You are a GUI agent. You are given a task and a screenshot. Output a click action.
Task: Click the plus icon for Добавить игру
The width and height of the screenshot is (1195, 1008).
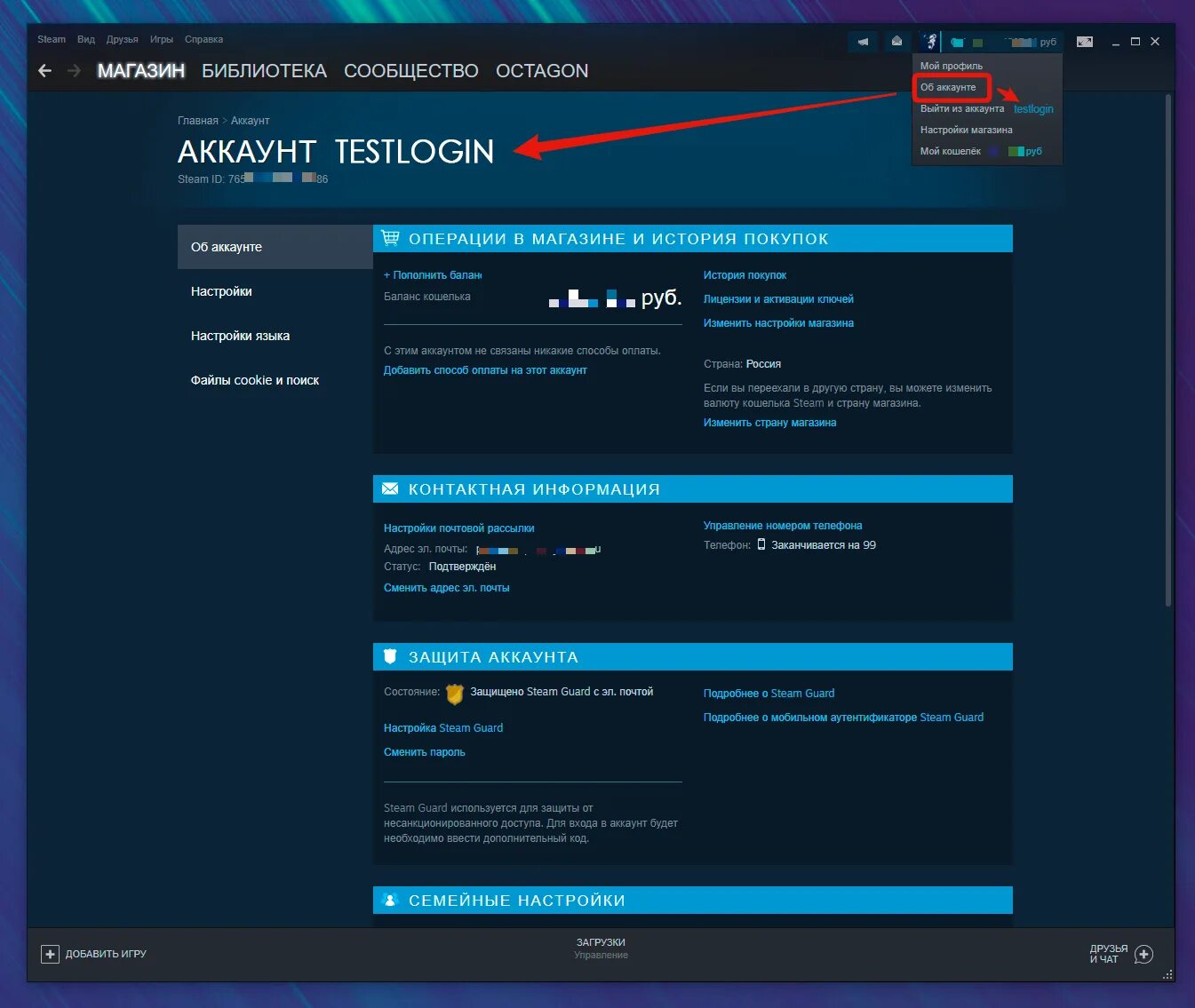[50, 954]
